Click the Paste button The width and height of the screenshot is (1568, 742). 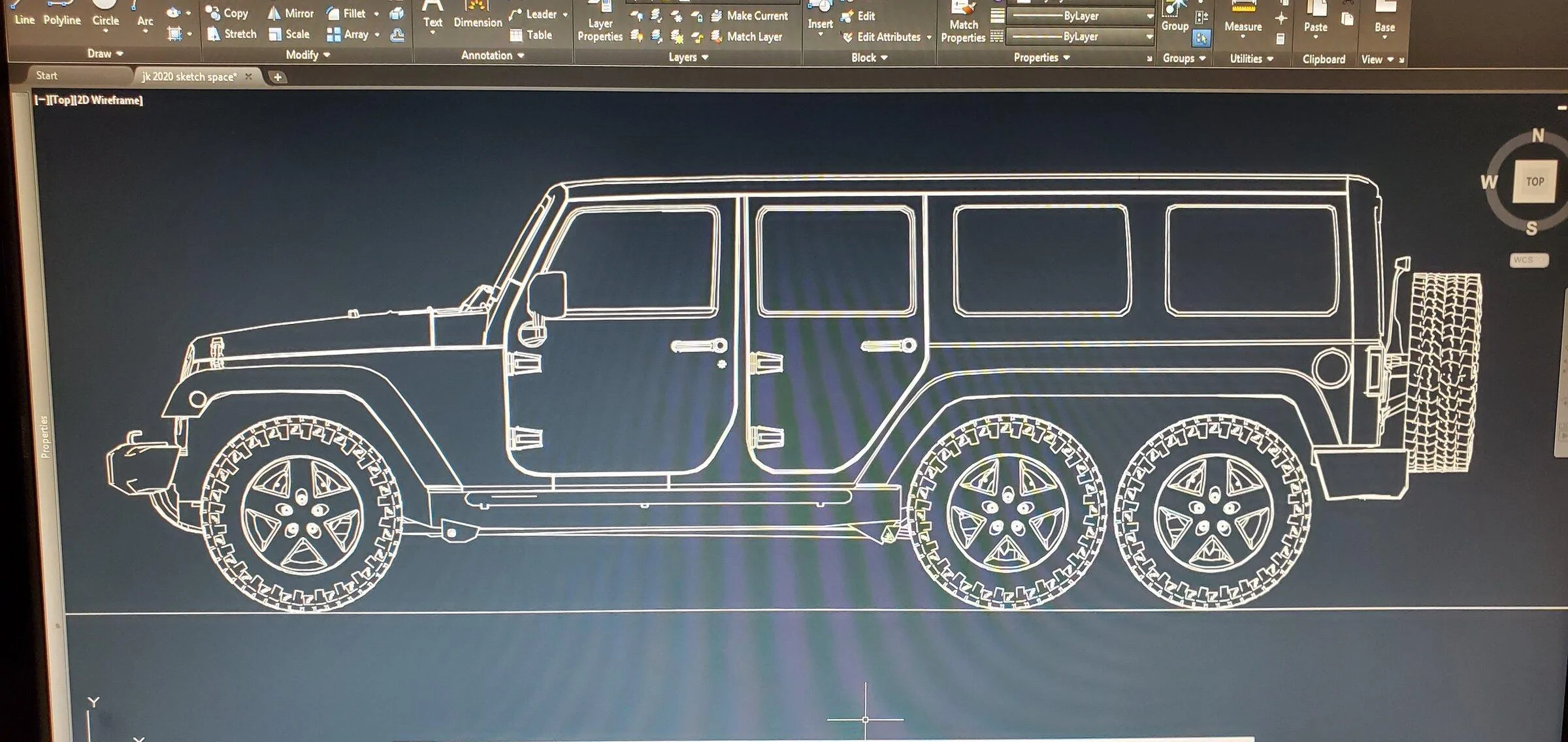click(x=1315, y=20)
